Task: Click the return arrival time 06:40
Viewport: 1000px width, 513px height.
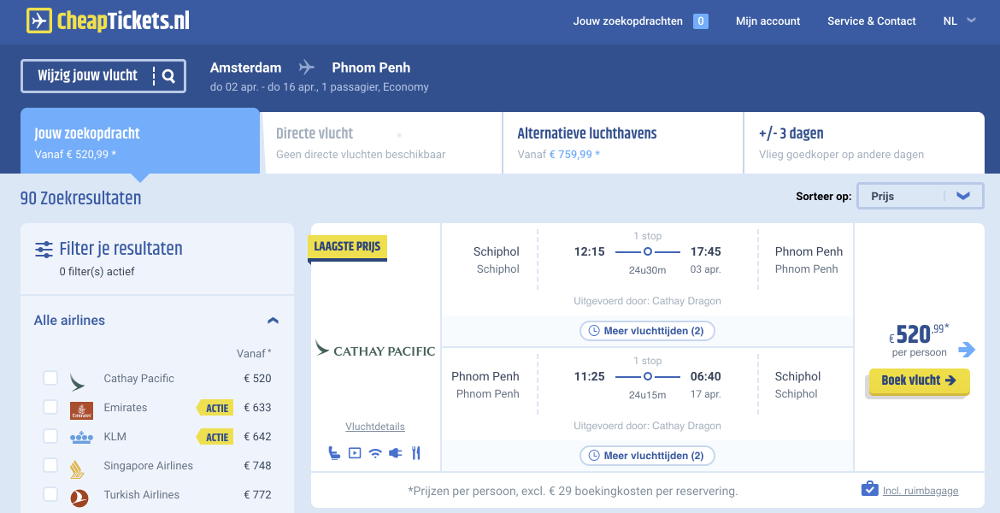Action: point(705,376)
